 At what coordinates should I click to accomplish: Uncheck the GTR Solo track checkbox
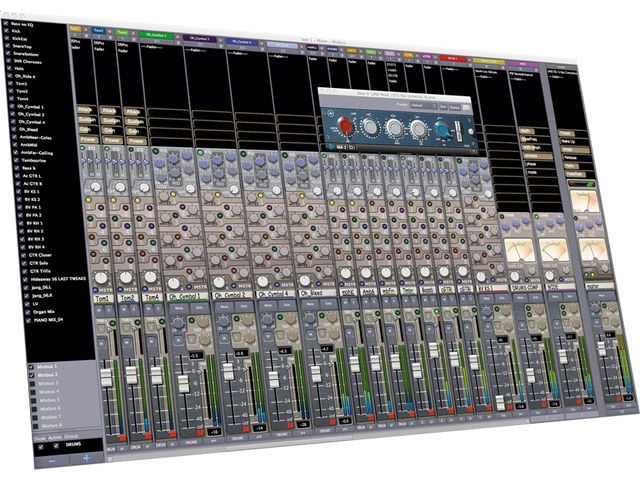pyautogui.click(x=23, y=263)
